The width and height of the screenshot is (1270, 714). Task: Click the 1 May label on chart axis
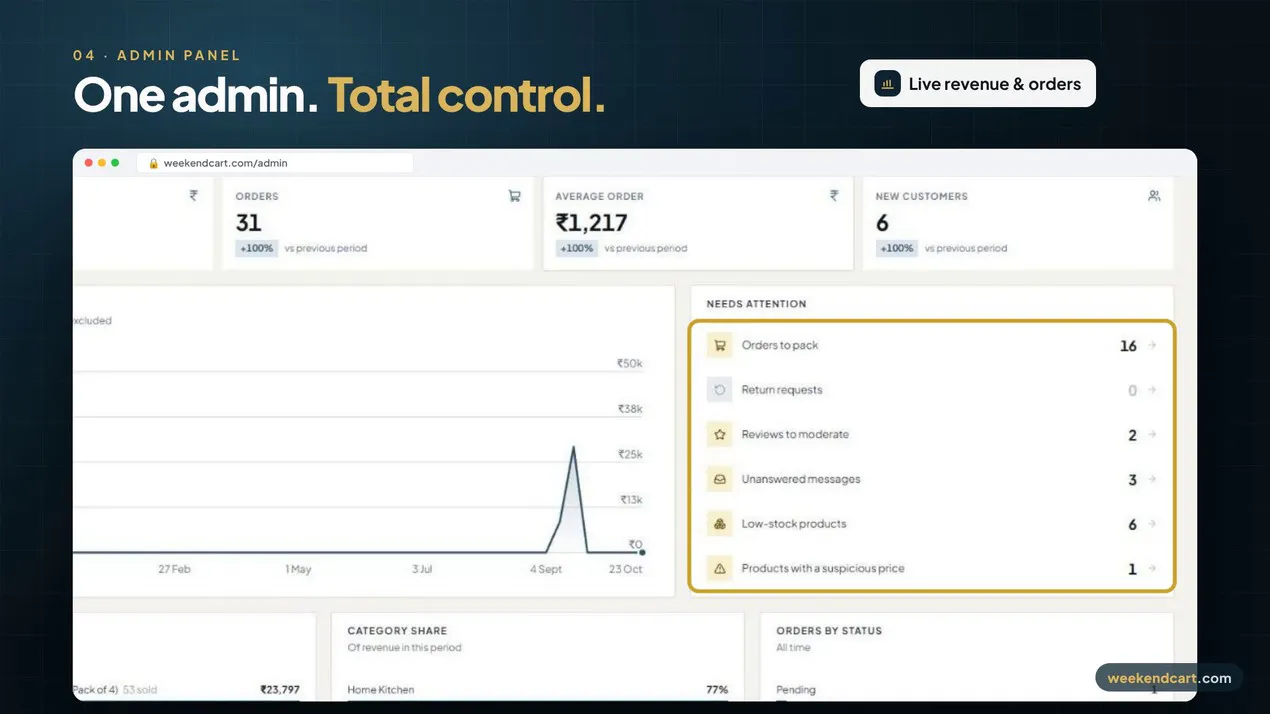298,569
